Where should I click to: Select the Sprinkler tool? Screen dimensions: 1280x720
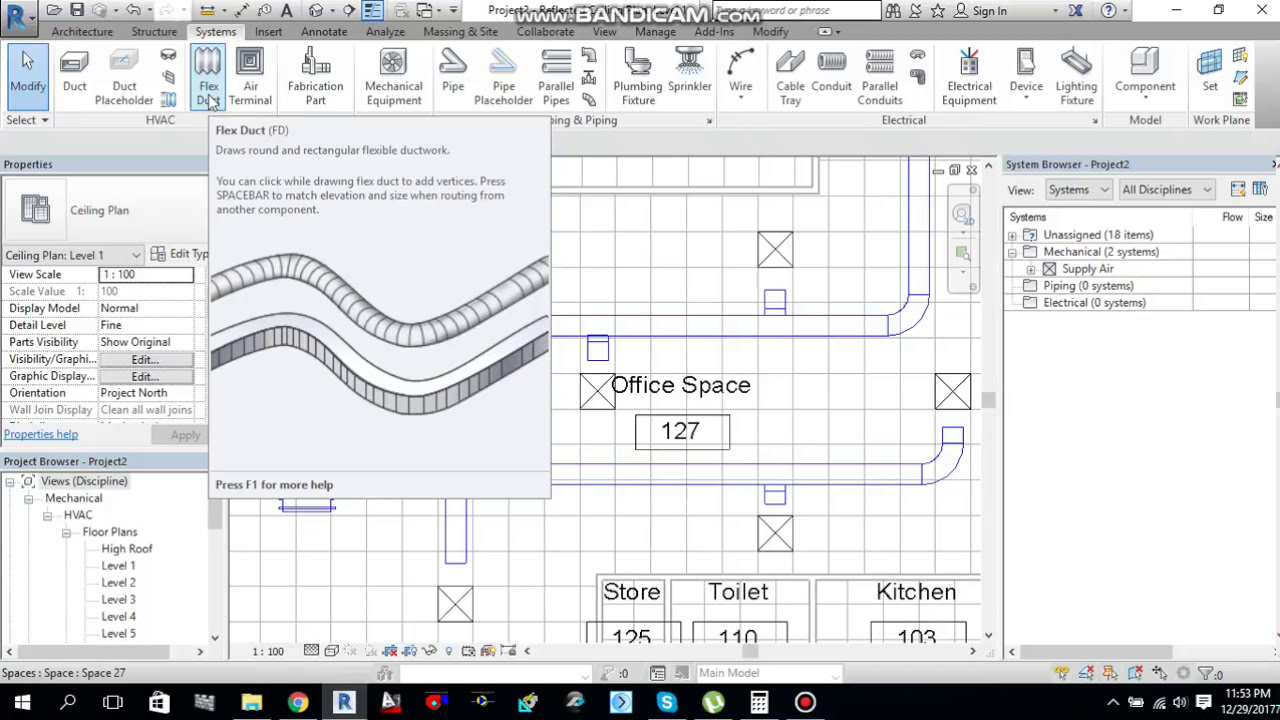pos(689,72)
